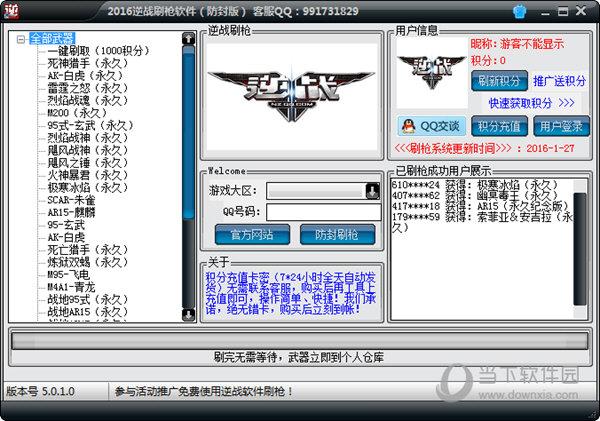This screenshot has height=421, width=600.
Task: Click the 参与活动推广 status bar message
Action: click(204, 392)
